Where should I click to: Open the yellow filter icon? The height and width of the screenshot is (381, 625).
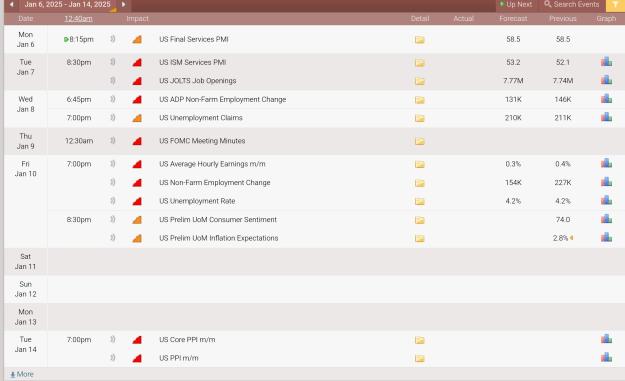(615, 4)
